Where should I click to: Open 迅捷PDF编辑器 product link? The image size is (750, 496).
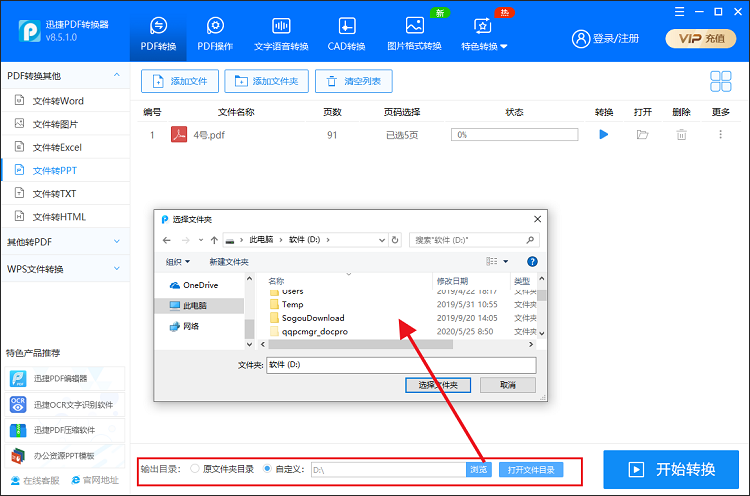65,379
